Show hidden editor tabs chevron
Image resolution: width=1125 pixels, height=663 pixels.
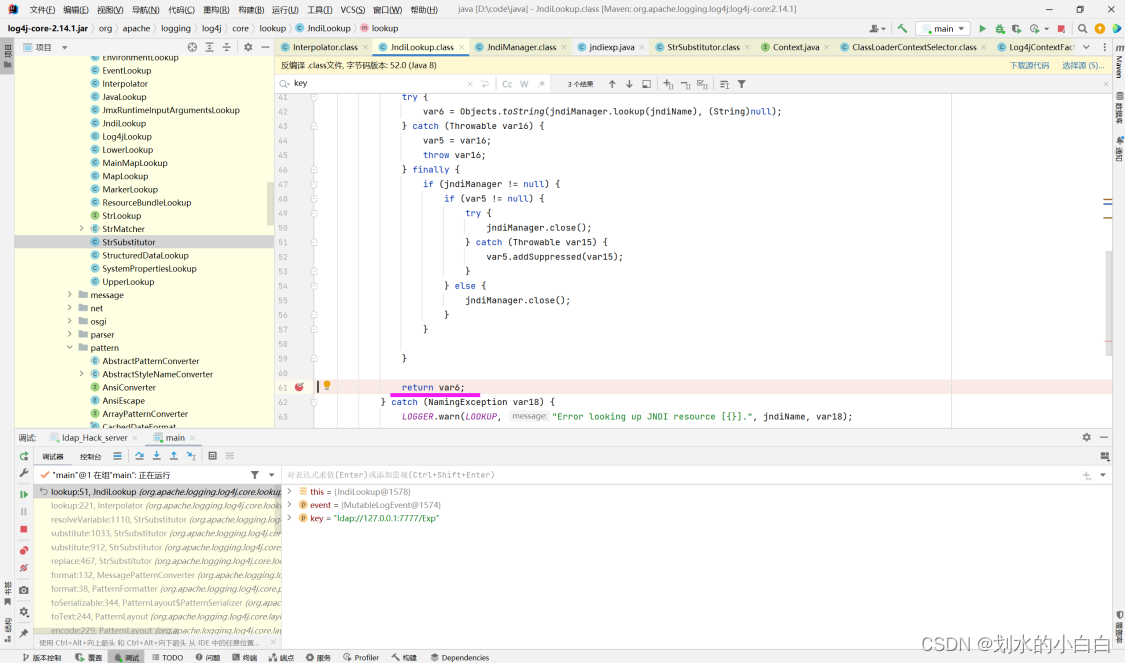pyautogui.click(x=1086, y=47)
